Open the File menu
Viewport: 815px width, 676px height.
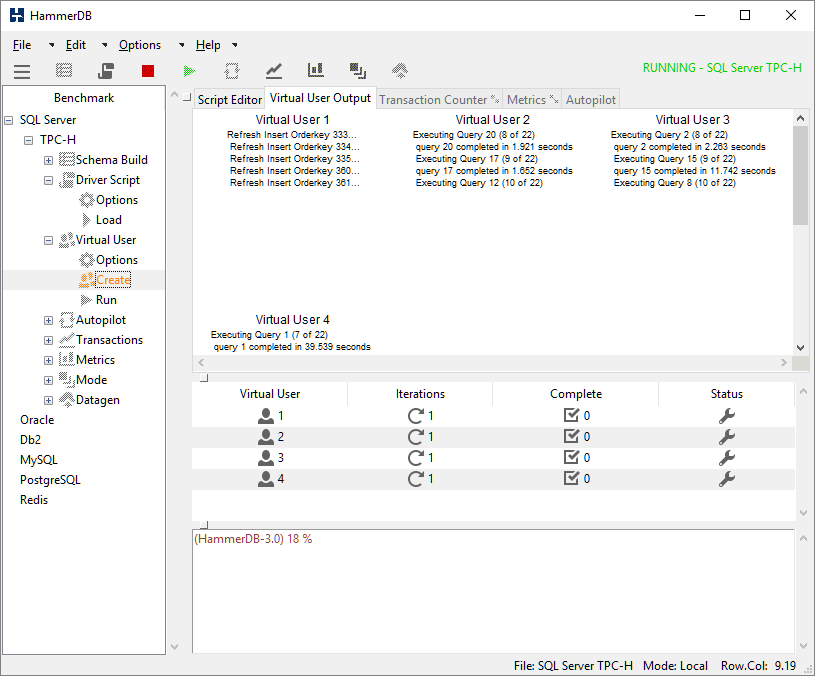pyautogui.click(x=22, y=45)
